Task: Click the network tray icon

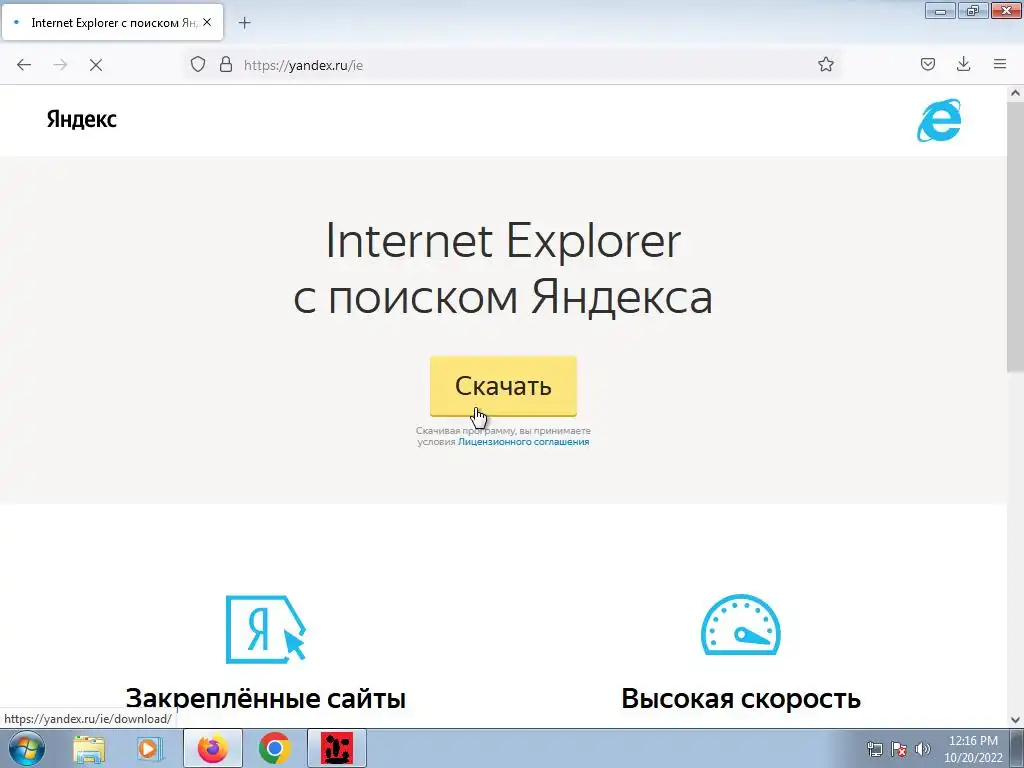Action: pyautogui.click(x=874, y=749)
